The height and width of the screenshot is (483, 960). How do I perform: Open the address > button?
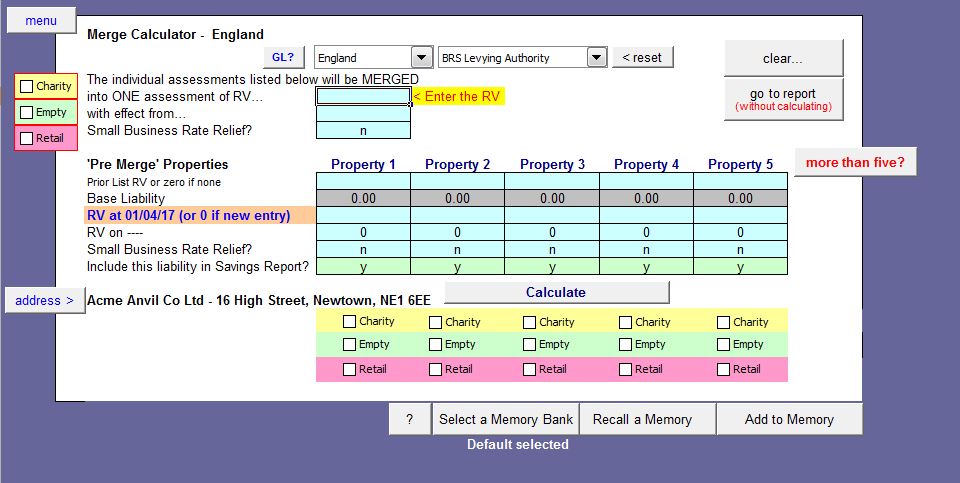45,300
